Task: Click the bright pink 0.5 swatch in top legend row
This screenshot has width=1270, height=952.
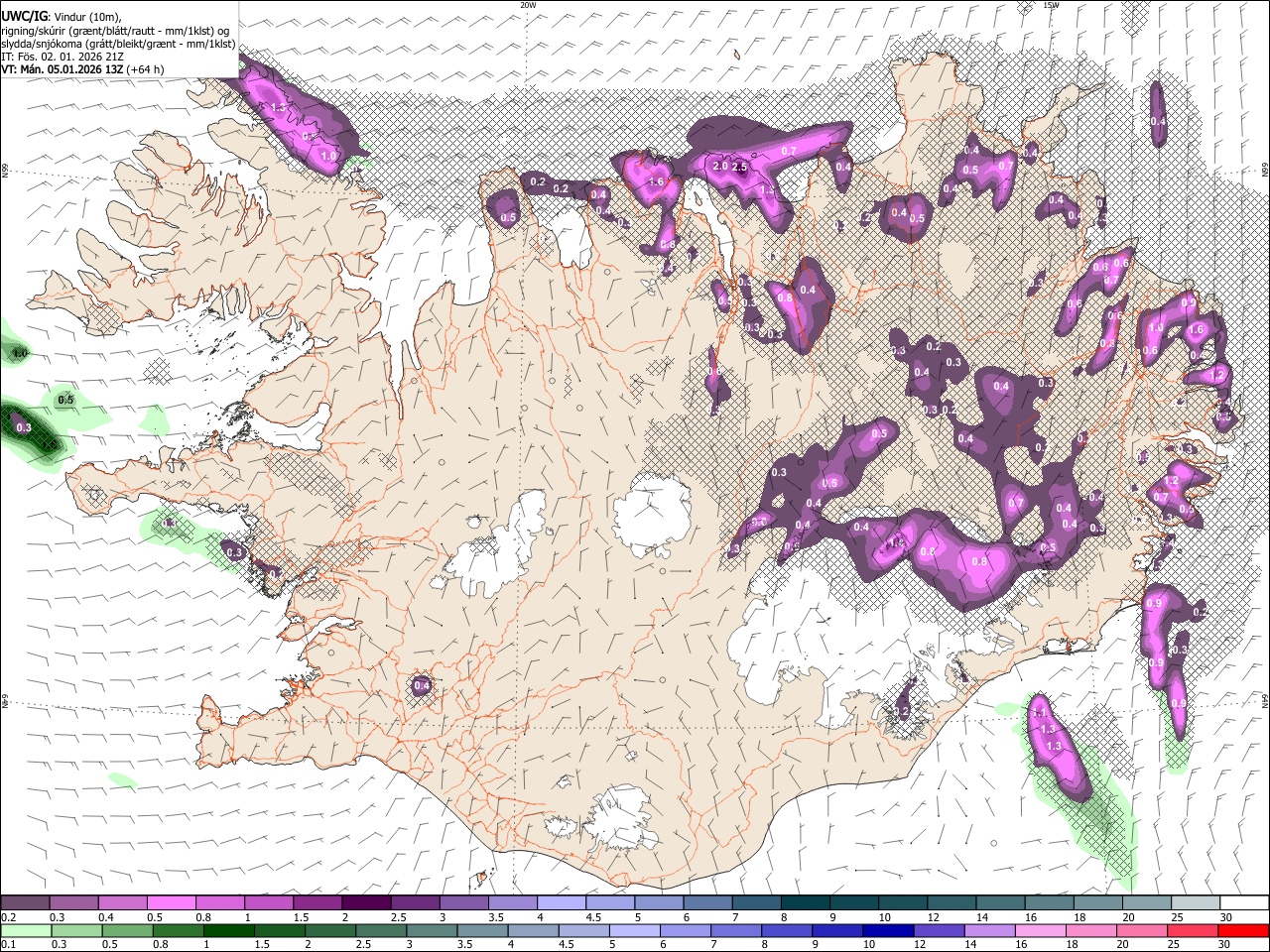Action: pos(171,903)
